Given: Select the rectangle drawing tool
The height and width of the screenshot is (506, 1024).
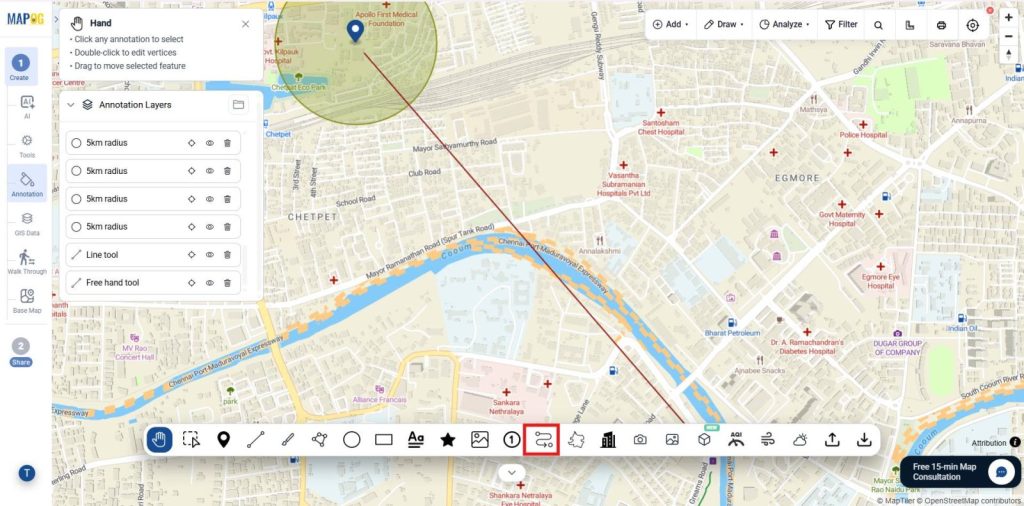Looking at the screenshot, I should [x=383, y=439].
